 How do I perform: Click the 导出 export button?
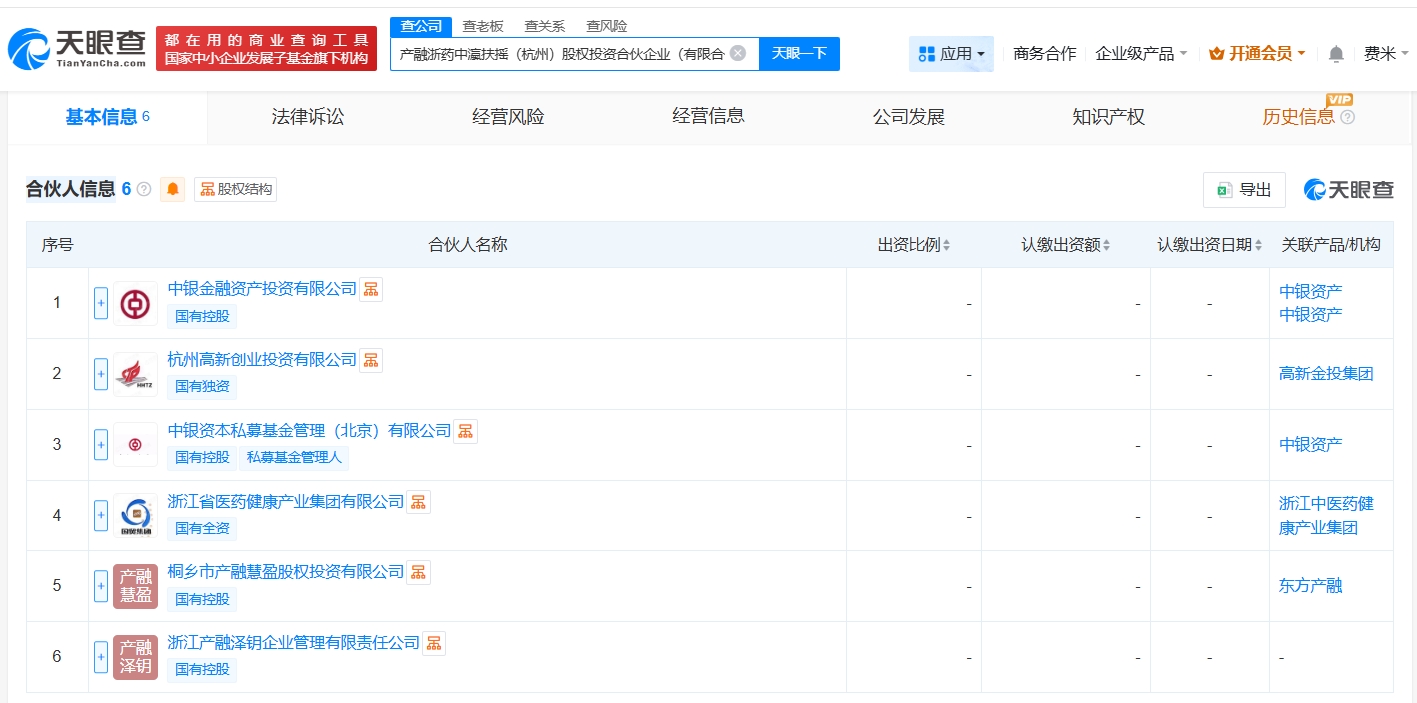1244,190
